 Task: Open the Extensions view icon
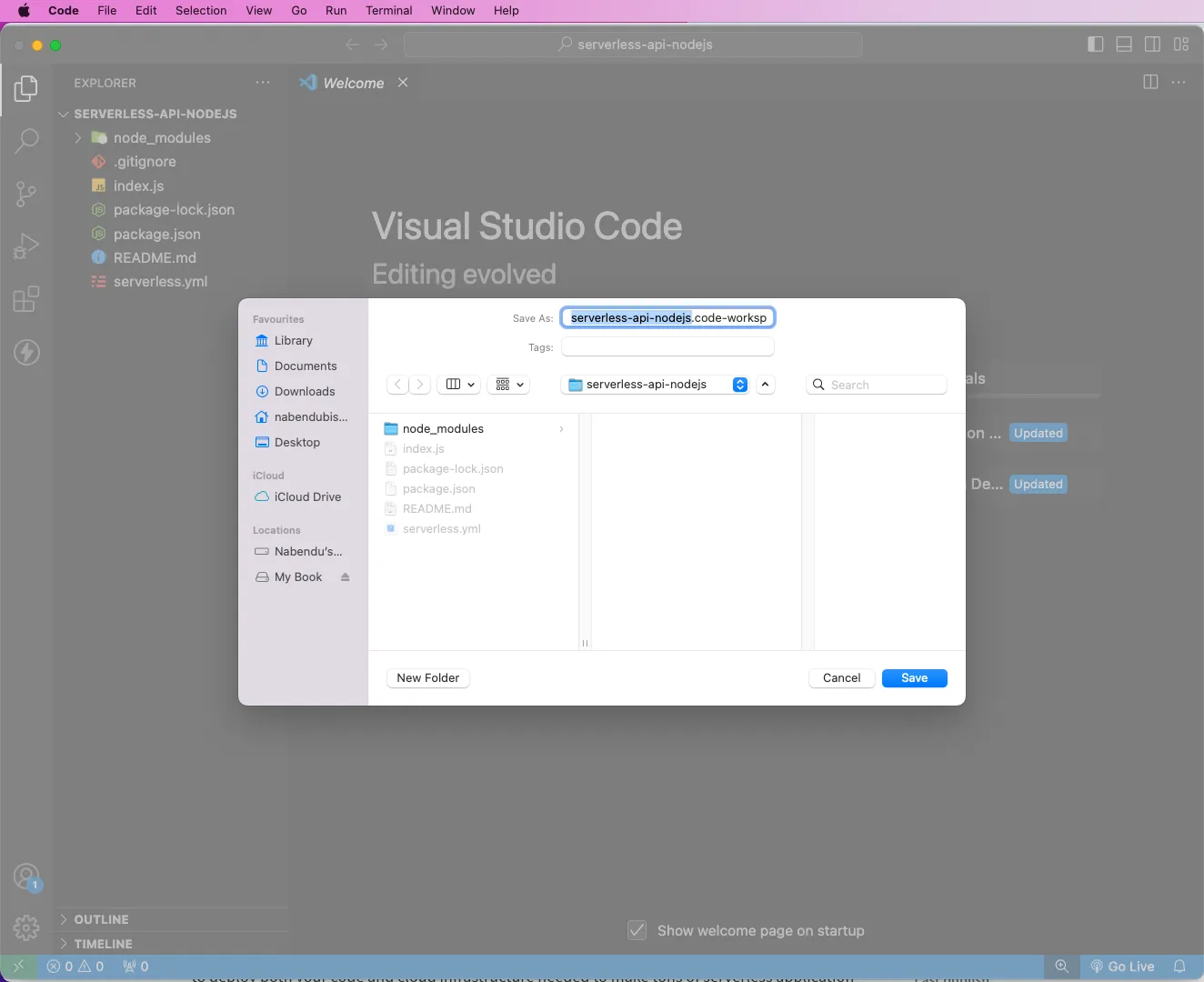pyautogui.click(x=26, y=298)
